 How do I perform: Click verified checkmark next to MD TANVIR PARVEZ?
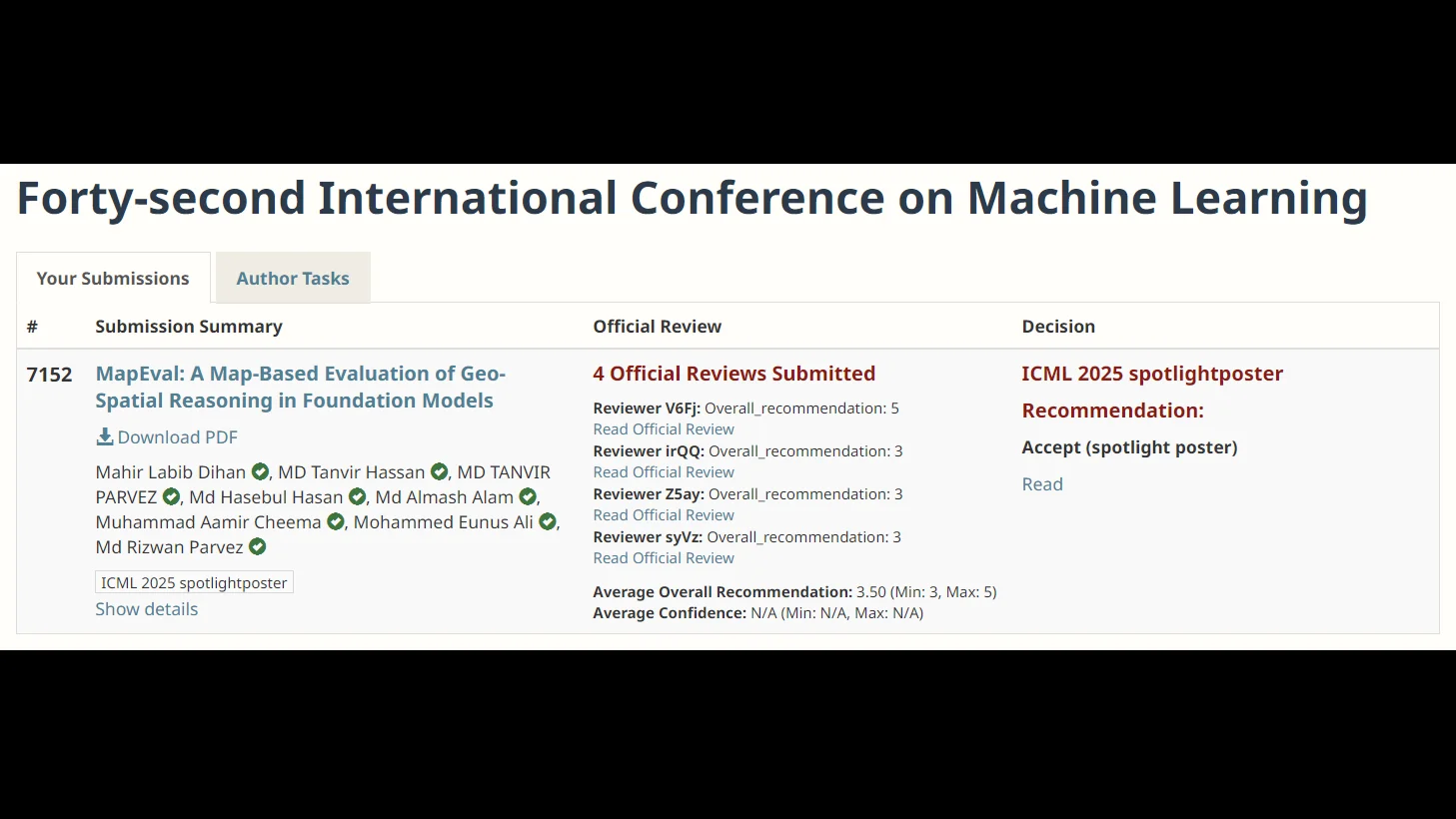coord(171,496)
